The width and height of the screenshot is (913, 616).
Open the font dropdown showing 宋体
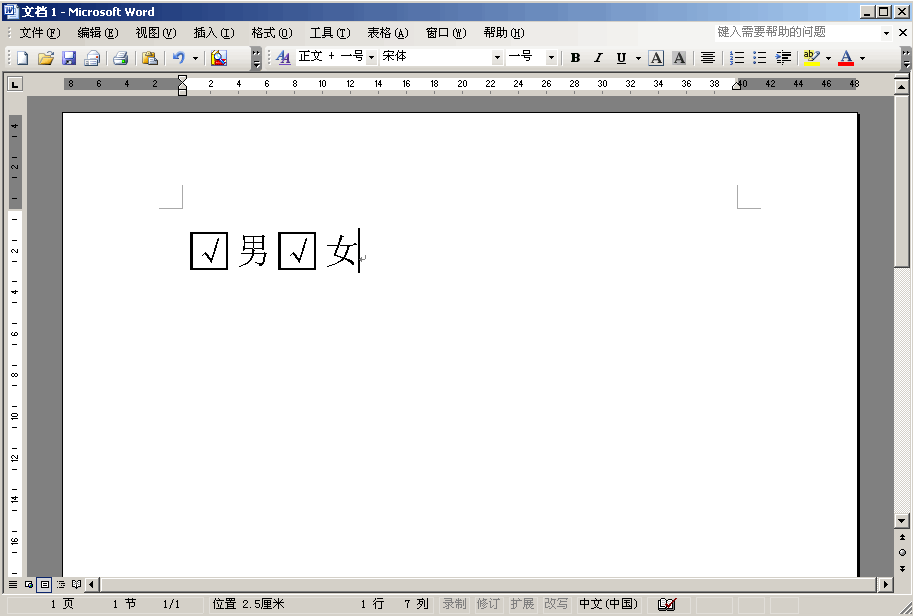coord(497,58)
